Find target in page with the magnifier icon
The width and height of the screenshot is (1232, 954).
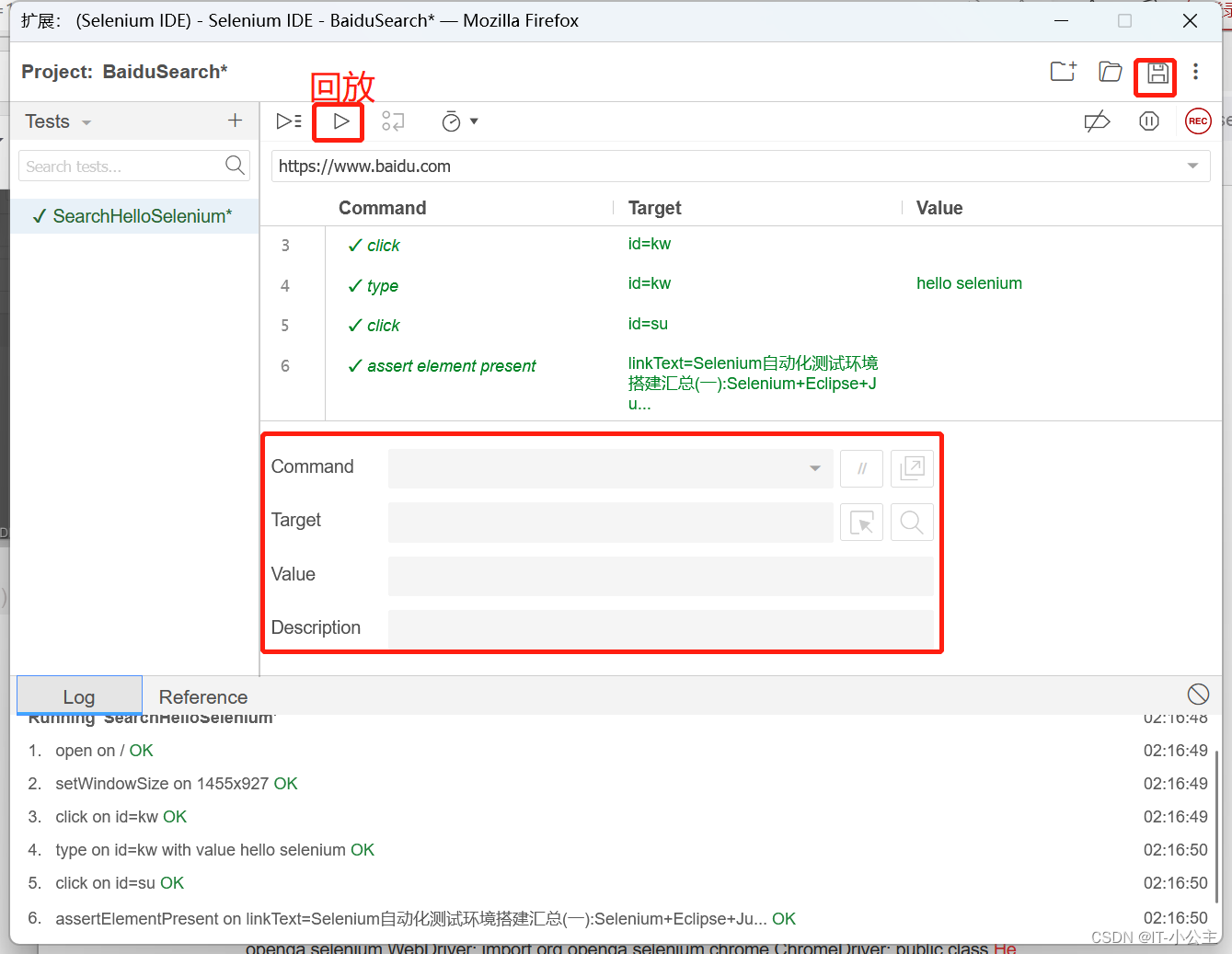(x=912, y=523)
